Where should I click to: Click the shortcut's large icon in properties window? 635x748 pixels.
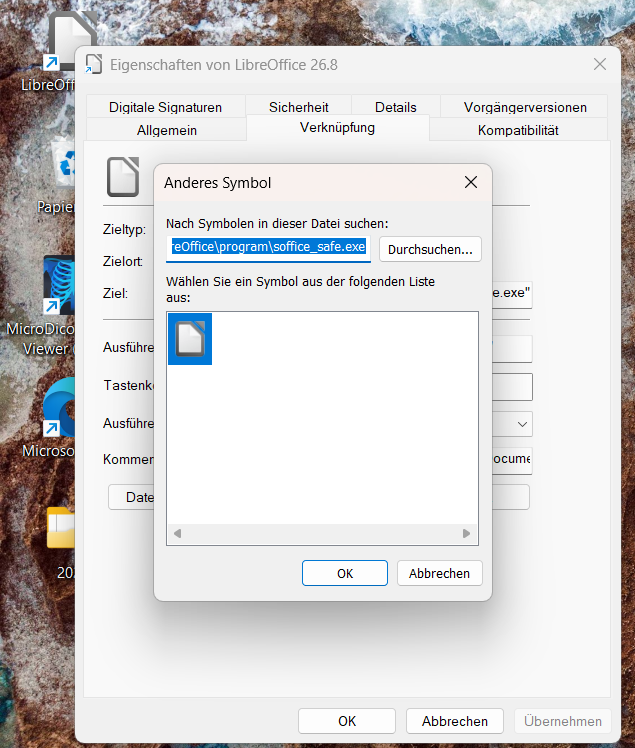pyautogui.click(x=123, y=177)
